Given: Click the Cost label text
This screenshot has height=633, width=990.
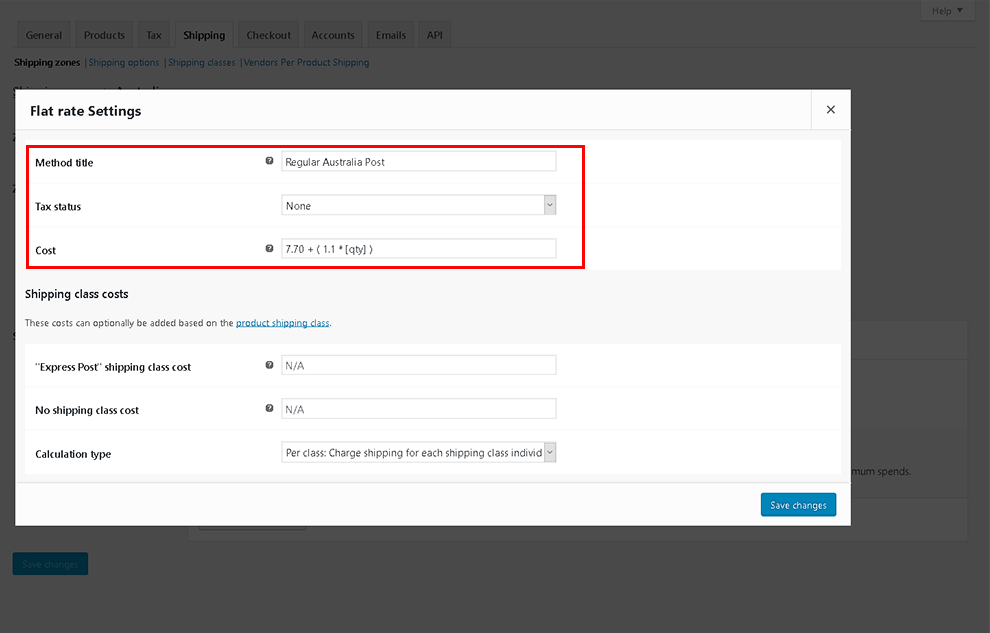Looking at the screenshot, I should click(x=45, y=251).
